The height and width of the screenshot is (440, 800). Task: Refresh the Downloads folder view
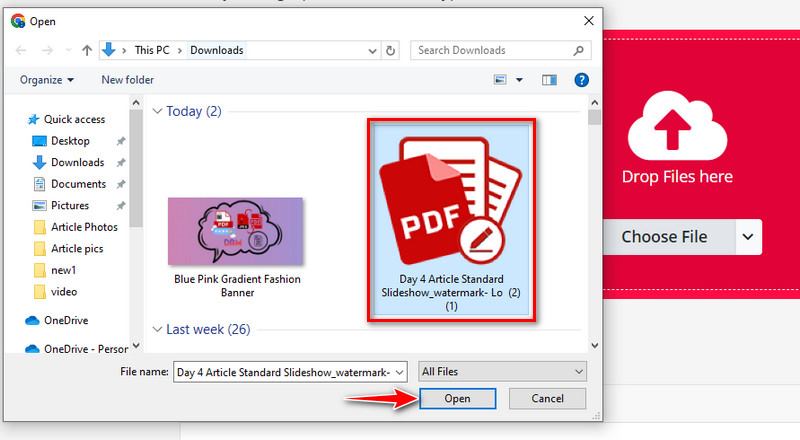(x=390, y=51)
